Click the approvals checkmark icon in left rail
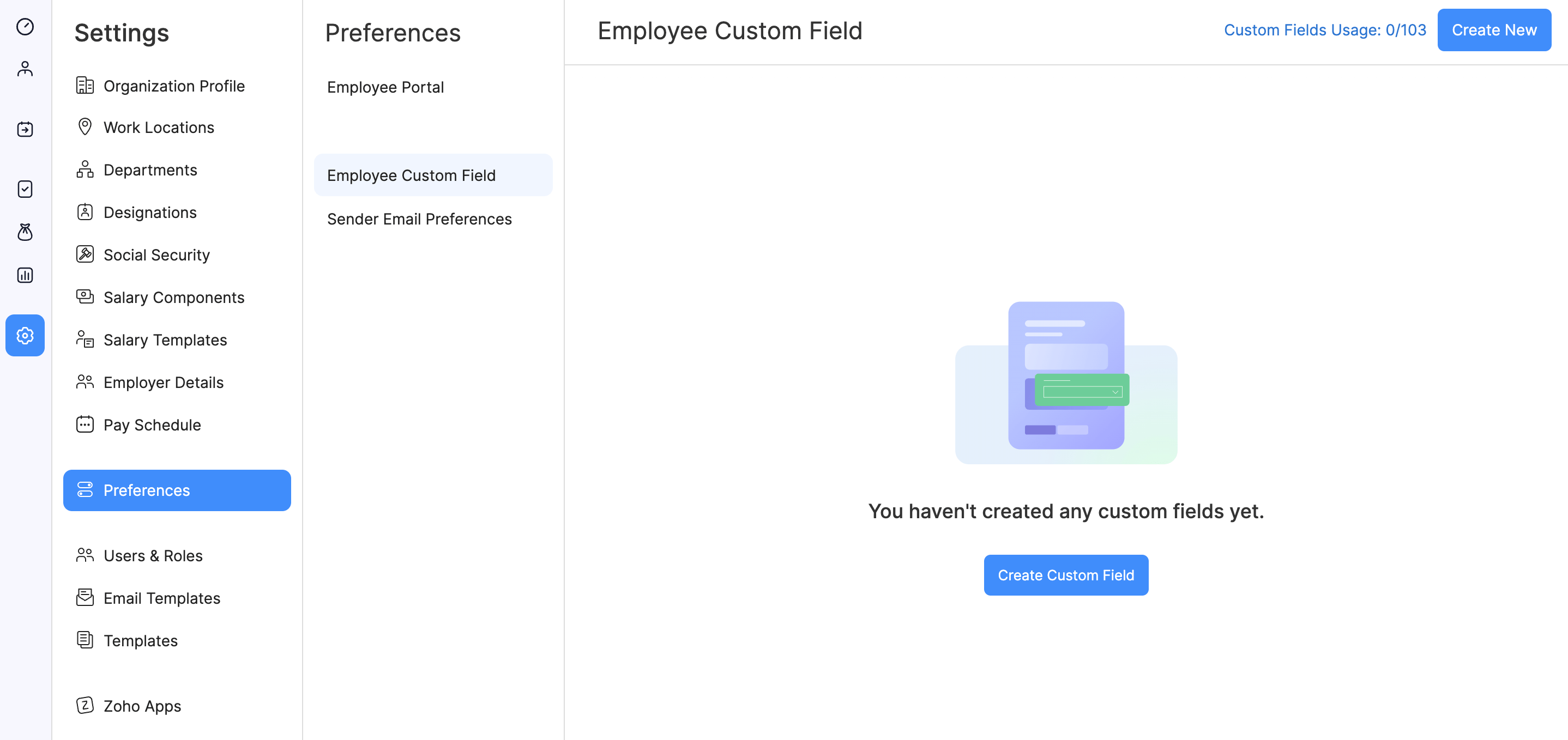The width and height of the screenshot is (1568, 740). pos(25,189)
